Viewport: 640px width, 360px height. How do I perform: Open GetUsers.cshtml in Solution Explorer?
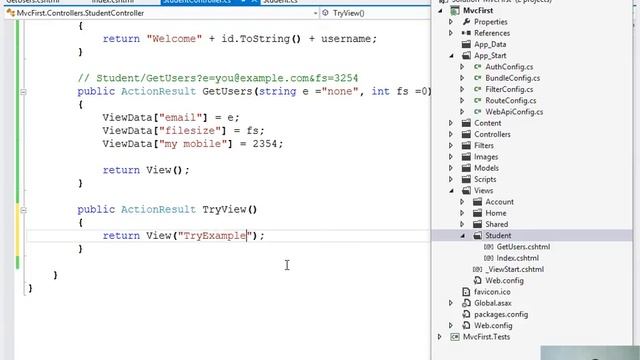(523, 247)
